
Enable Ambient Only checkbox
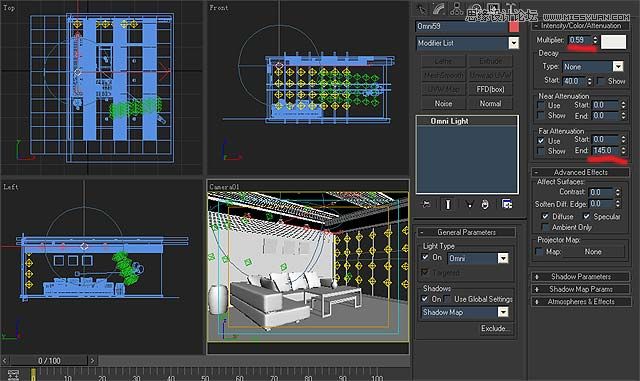[x=545, y=227]
